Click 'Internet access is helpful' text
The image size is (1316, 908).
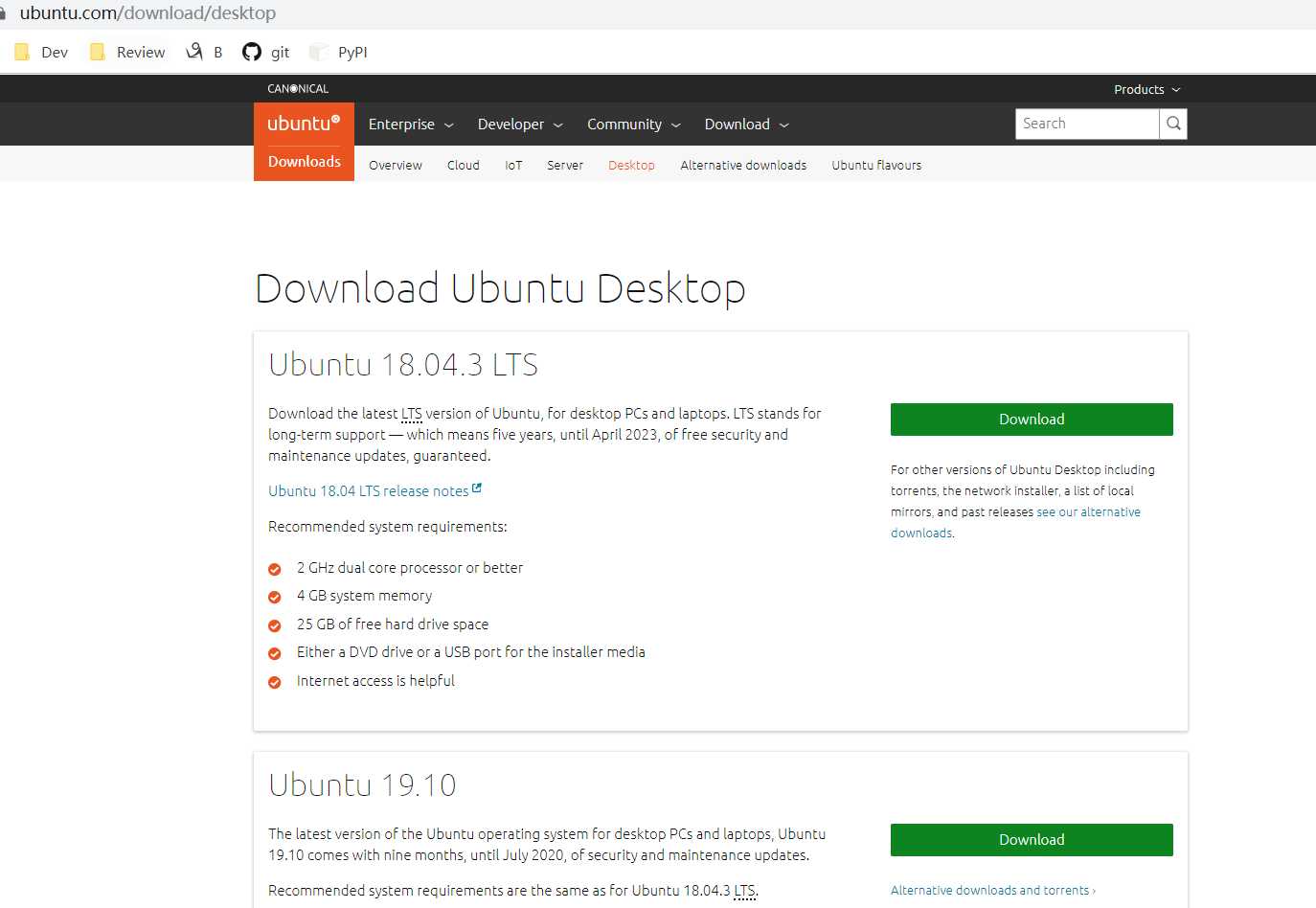(375, 681)
